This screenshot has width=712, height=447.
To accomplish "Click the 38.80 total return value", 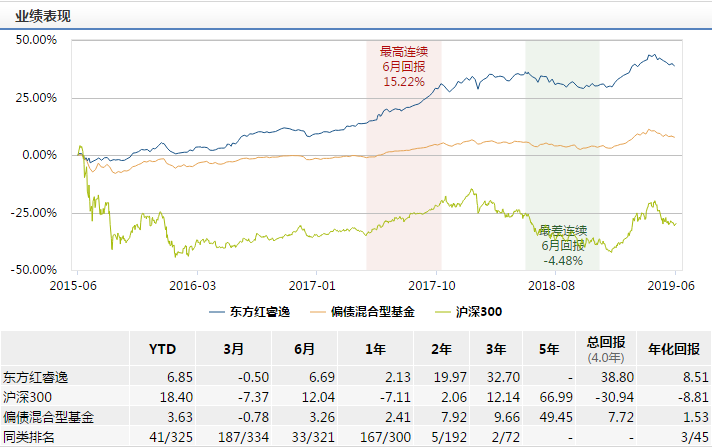I will (x=617, y=377).
